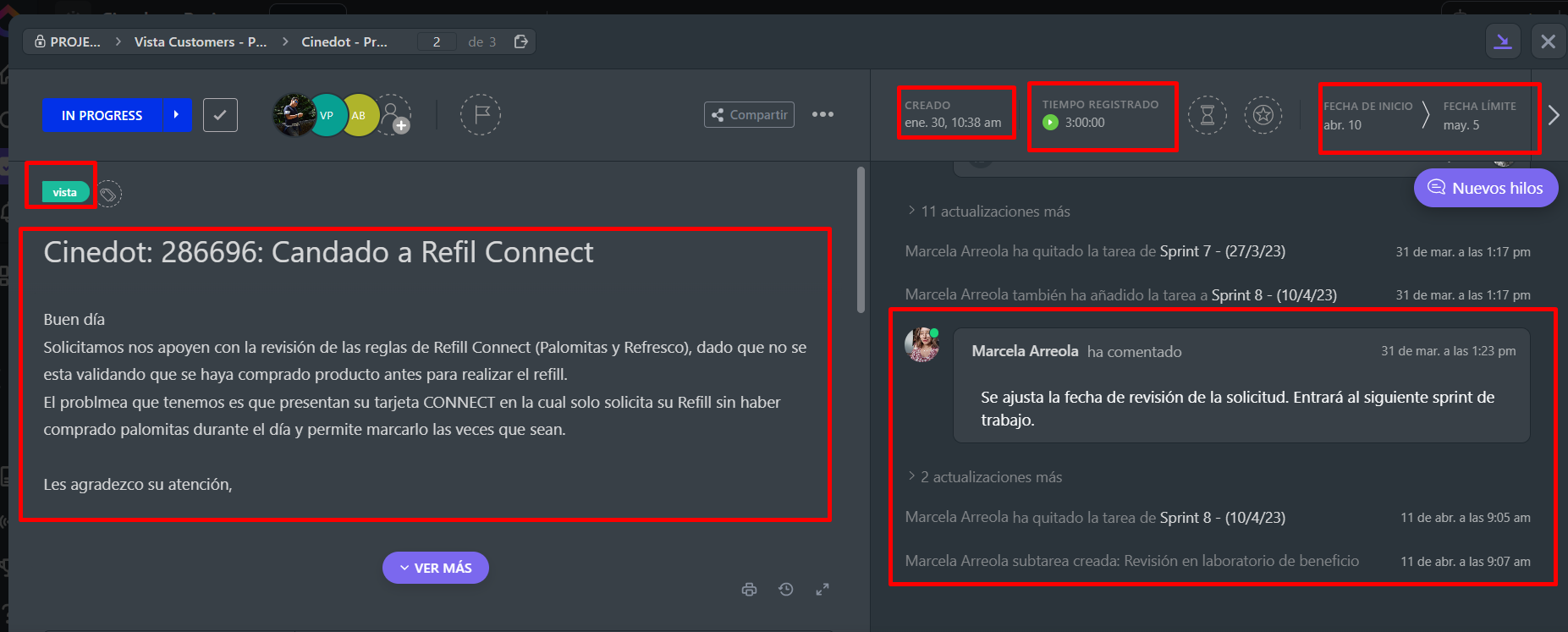
Task: Open Vista Customers breadcrumb item
Action: [x=201, y=41]
